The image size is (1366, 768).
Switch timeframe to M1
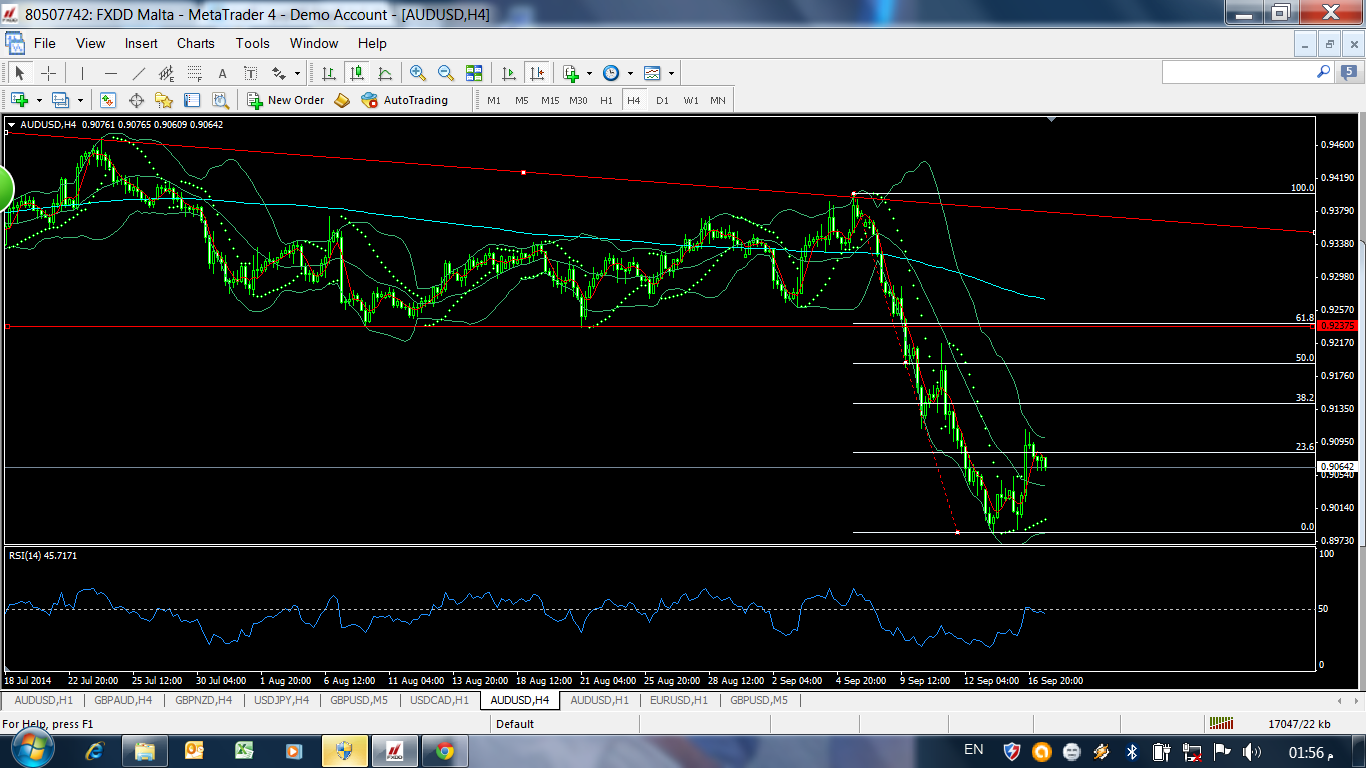[x=494, y=100]
